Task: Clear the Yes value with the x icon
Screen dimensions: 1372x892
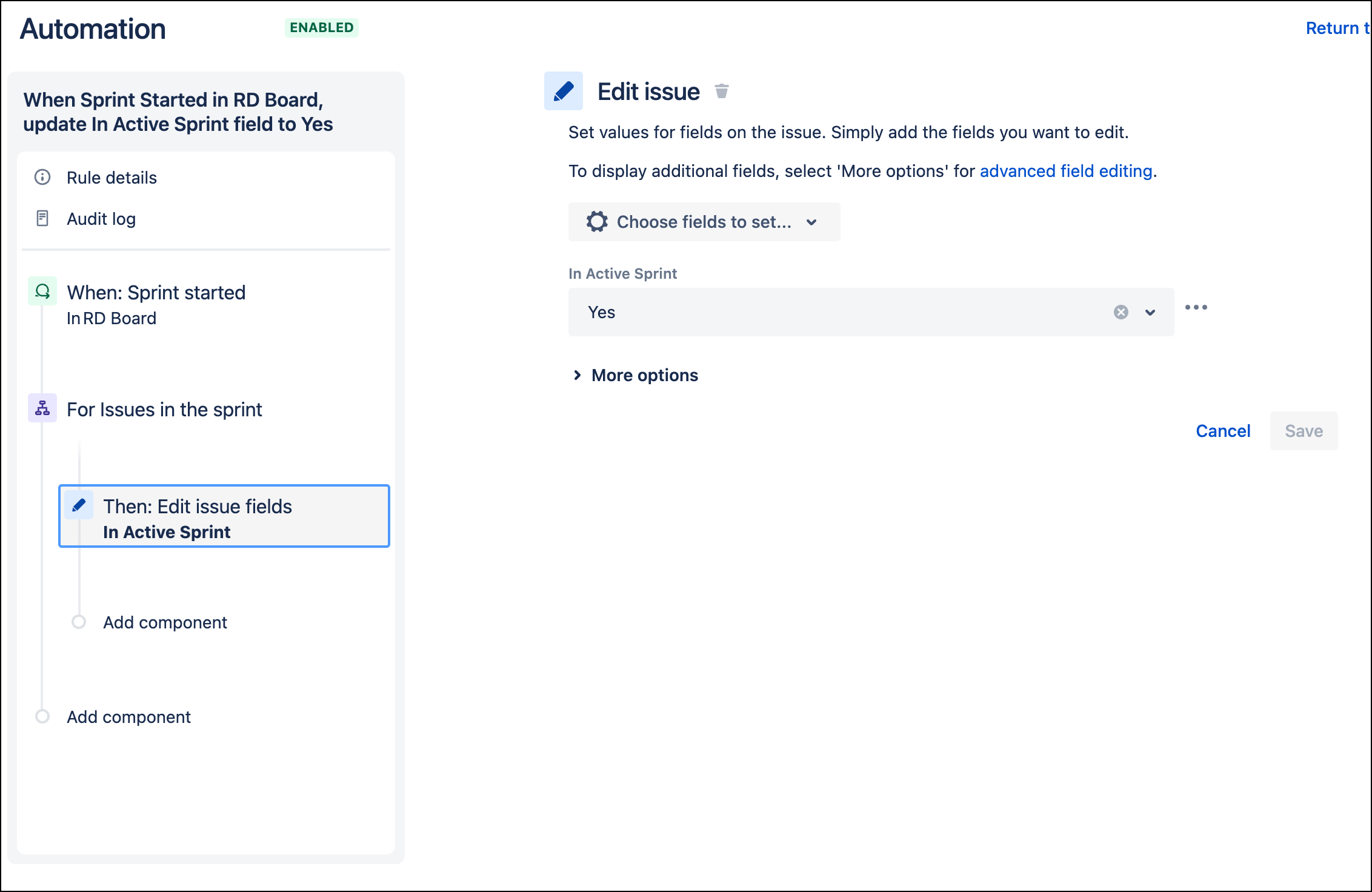Action: tap(1121, 312)
